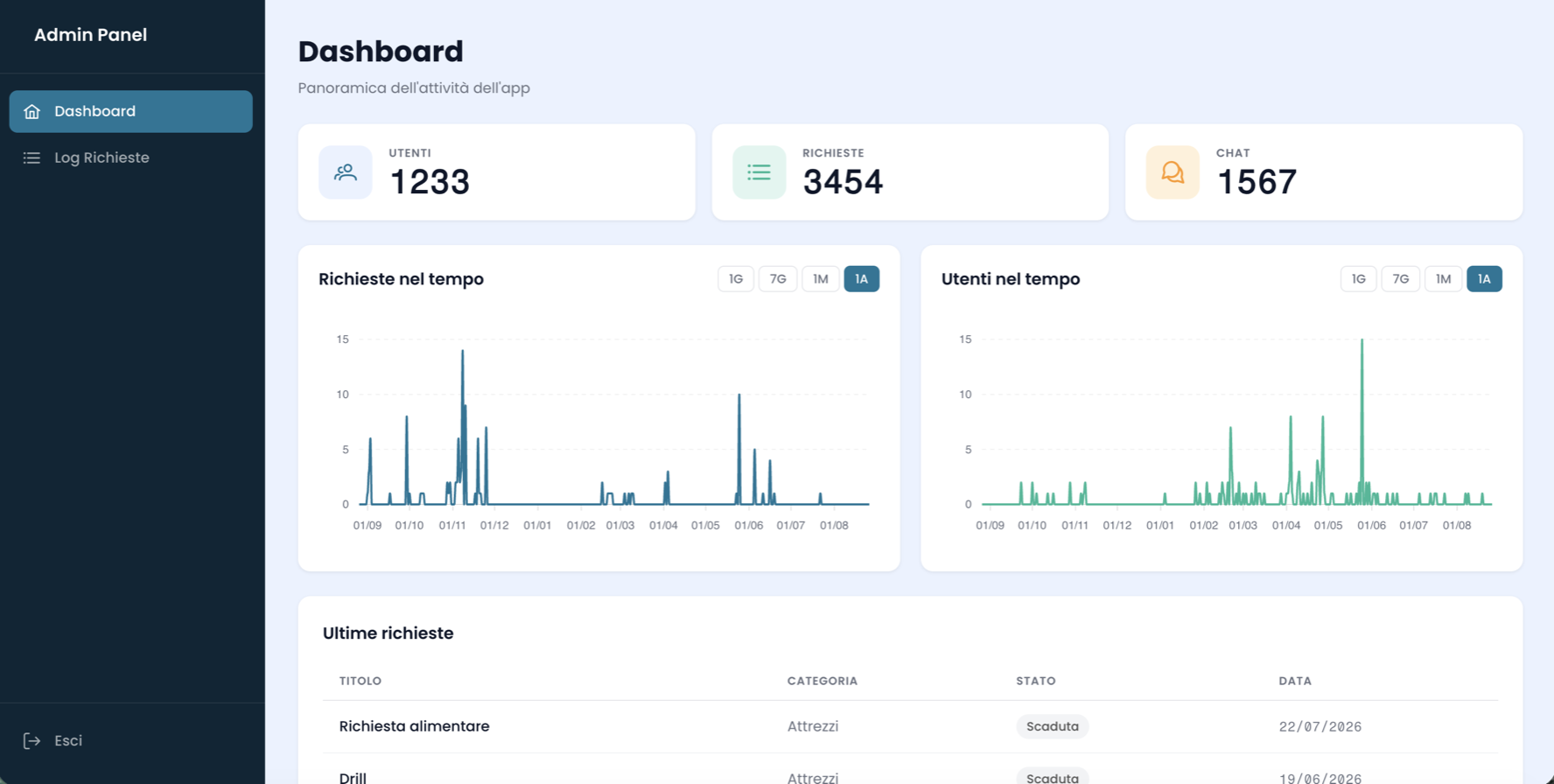The height and width of the screenshot is (784, 1554).
Task: Select 1A range for Utenti nel tempo
Action: click(x=1485, y=279)
